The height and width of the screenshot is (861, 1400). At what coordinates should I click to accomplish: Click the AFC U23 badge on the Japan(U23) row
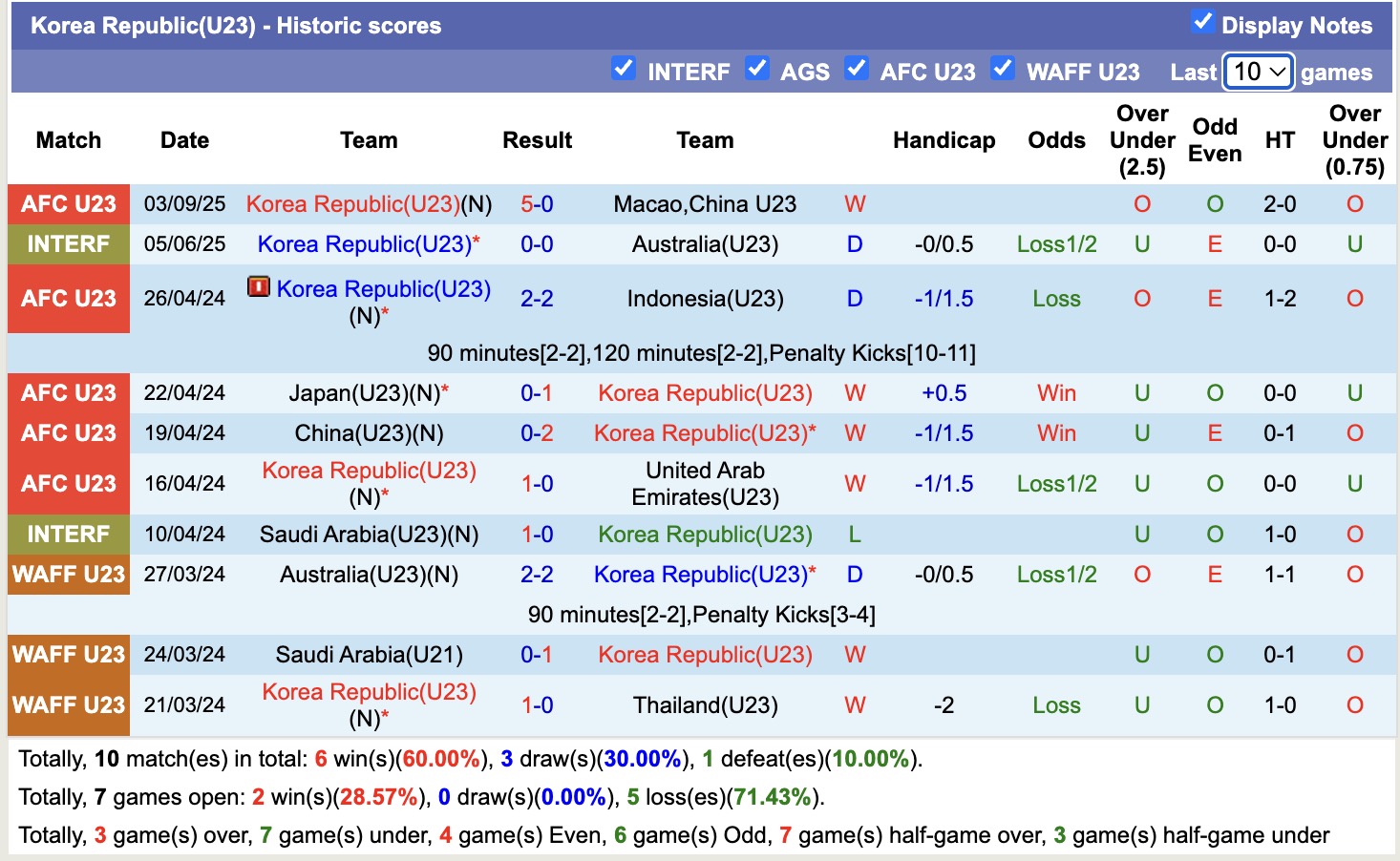(68, 392)
